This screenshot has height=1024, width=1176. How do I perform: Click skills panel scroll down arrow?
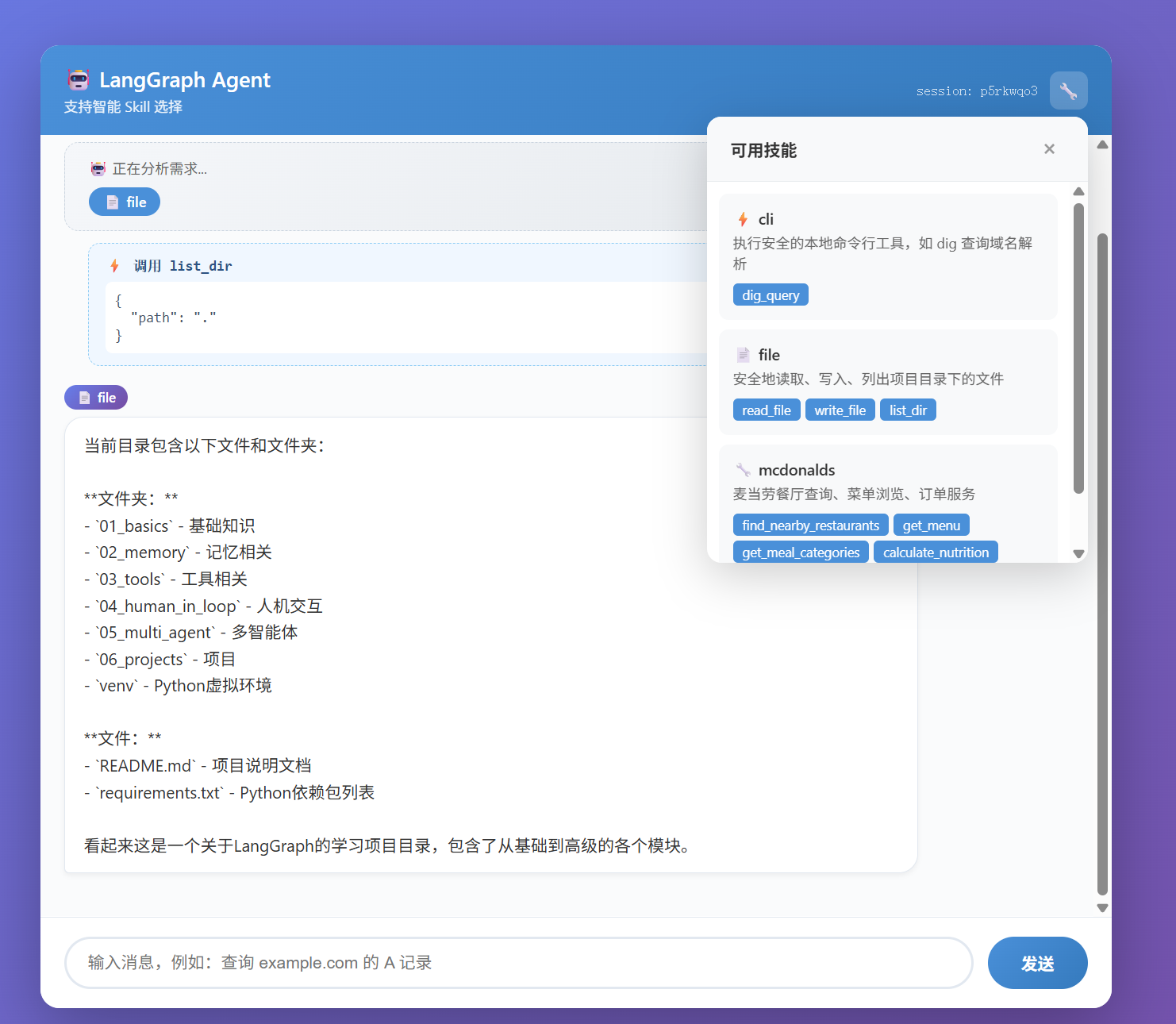pos(1078,554)
